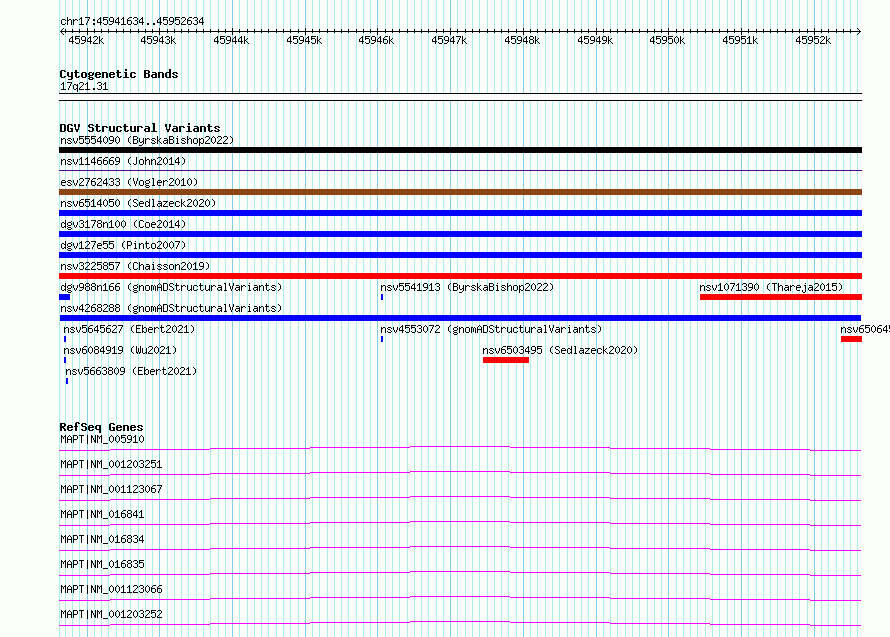Click the small blue dgv988n166 bar
890x637 pixels.
pos(65,297)
